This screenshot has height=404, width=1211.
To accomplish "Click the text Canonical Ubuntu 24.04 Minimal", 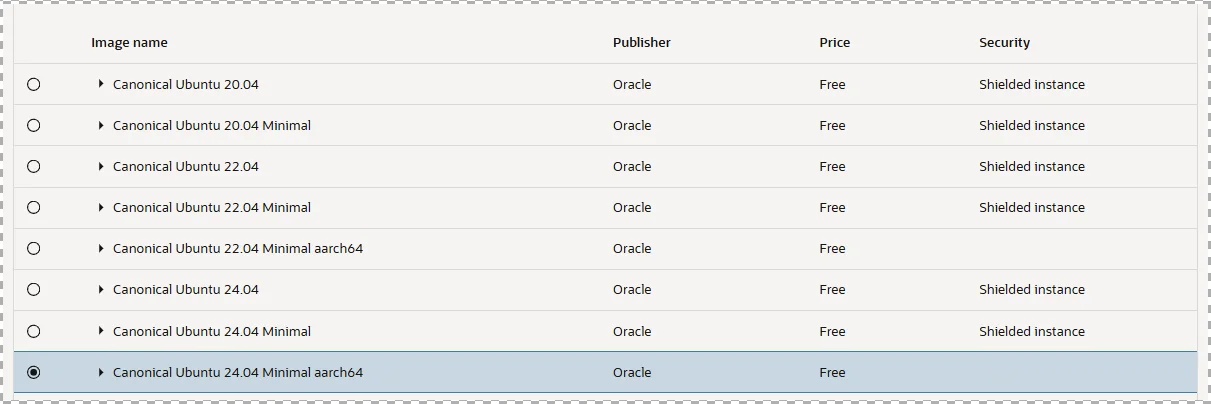I will [x=212, y=332].
